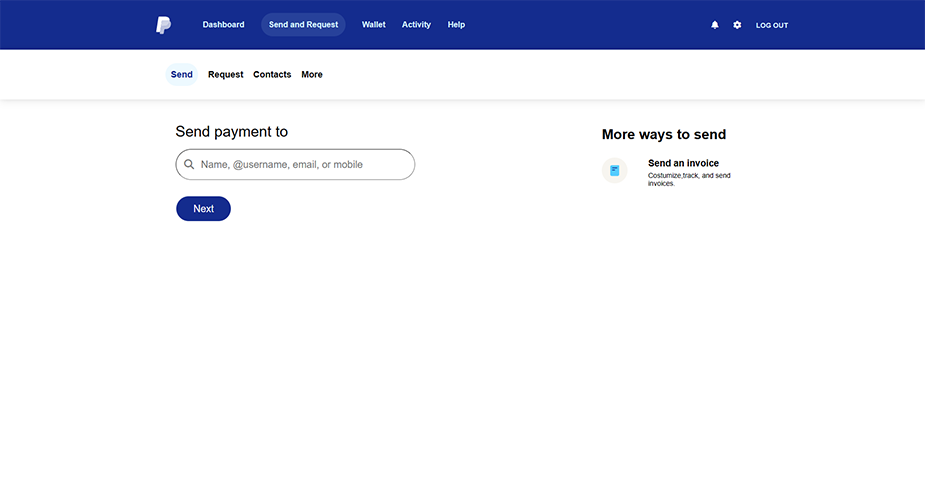
Task: Log out of the account
Action: pos(772,25)
